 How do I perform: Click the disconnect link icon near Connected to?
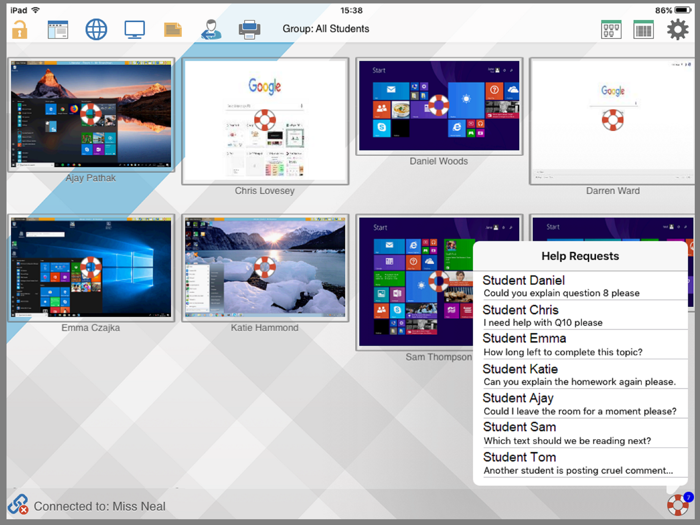[x=18, y=504]
